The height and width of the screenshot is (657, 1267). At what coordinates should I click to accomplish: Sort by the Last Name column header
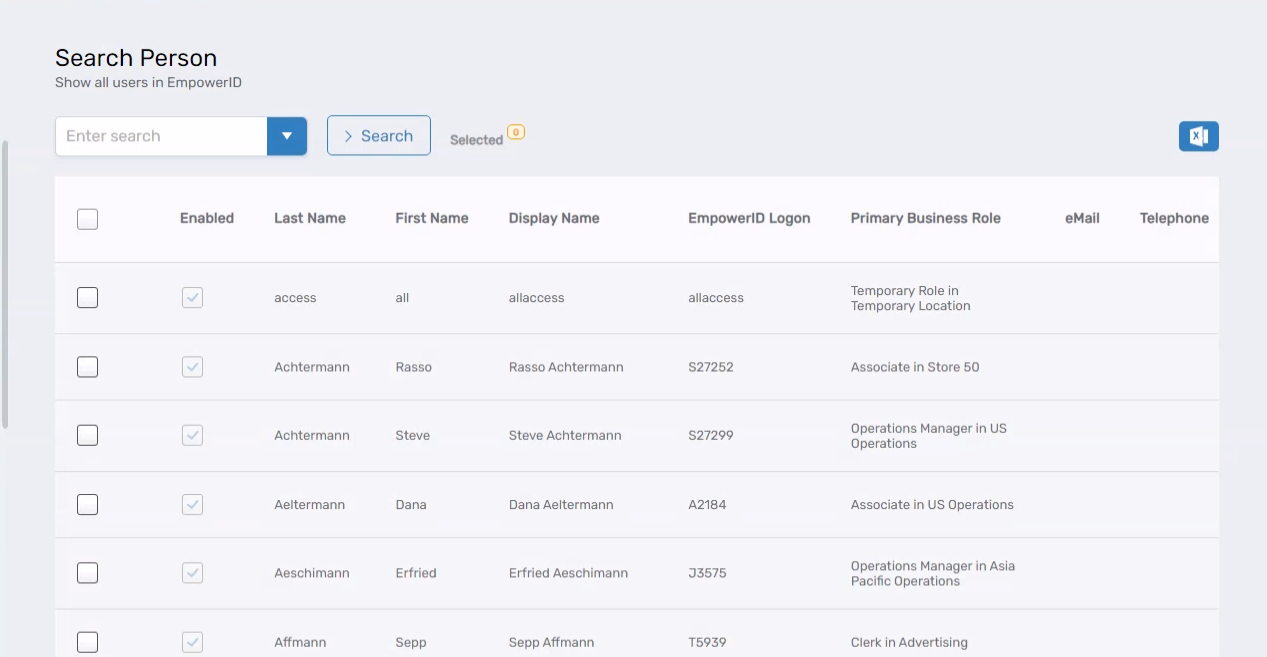click(310, 218)
